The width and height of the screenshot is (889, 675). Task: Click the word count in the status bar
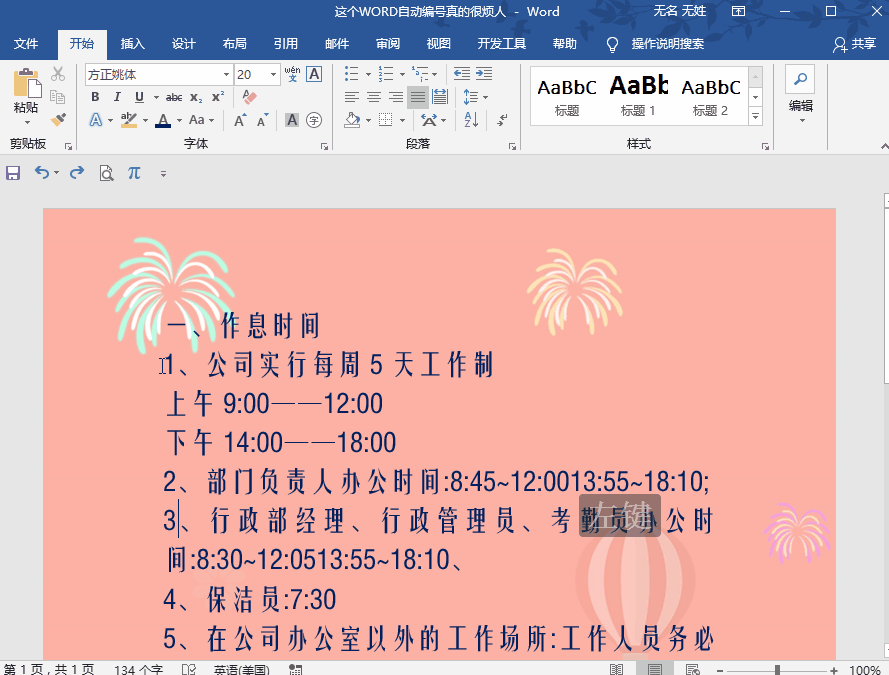pyautogui.click(x=137, y=670)
